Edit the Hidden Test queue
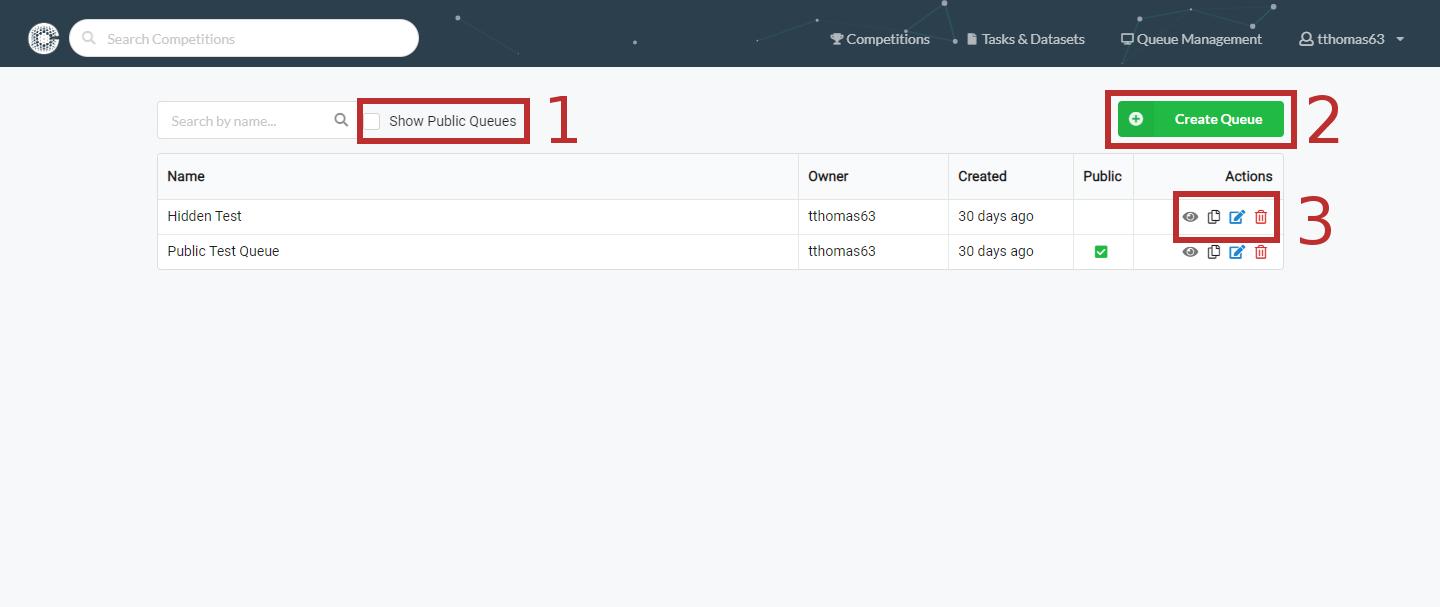The height and width of the screenshot is (607, 1440). (1237, 217)
